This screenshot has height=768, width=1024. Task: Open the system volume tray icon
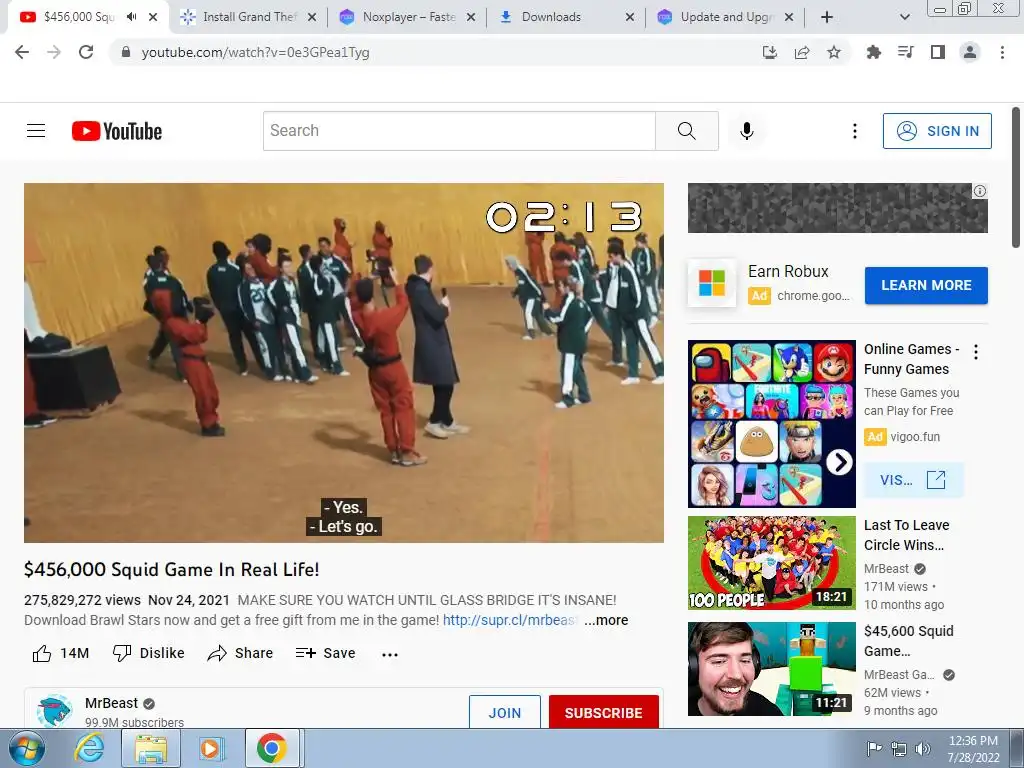[x=923, y=749]
